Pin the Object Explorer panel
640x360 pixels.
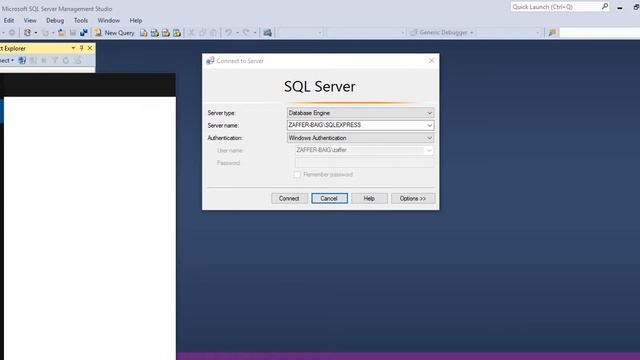point(82,48)
